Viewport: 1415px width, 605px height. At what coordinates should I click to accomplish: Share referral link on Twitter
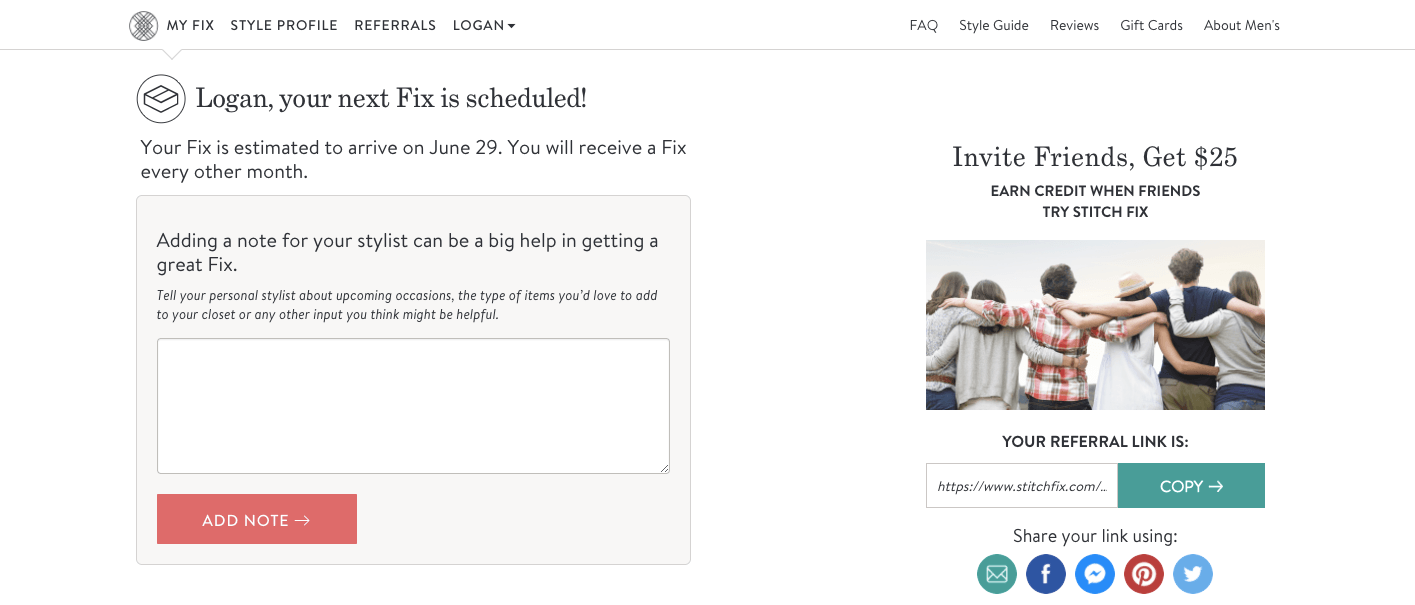(1193, 574)
